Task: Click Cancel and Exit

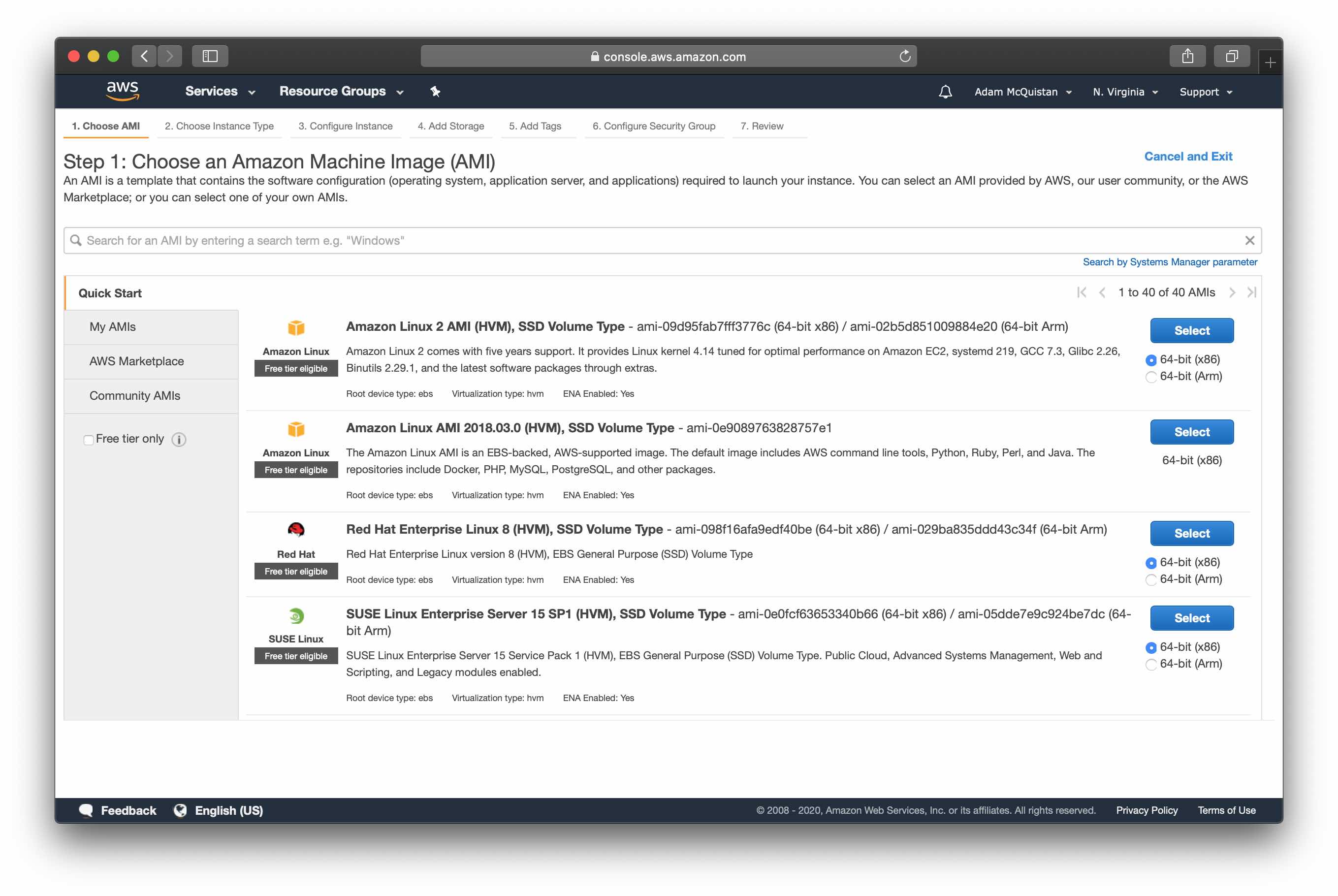Action: pyautogui.click(x=1188, y=156)
